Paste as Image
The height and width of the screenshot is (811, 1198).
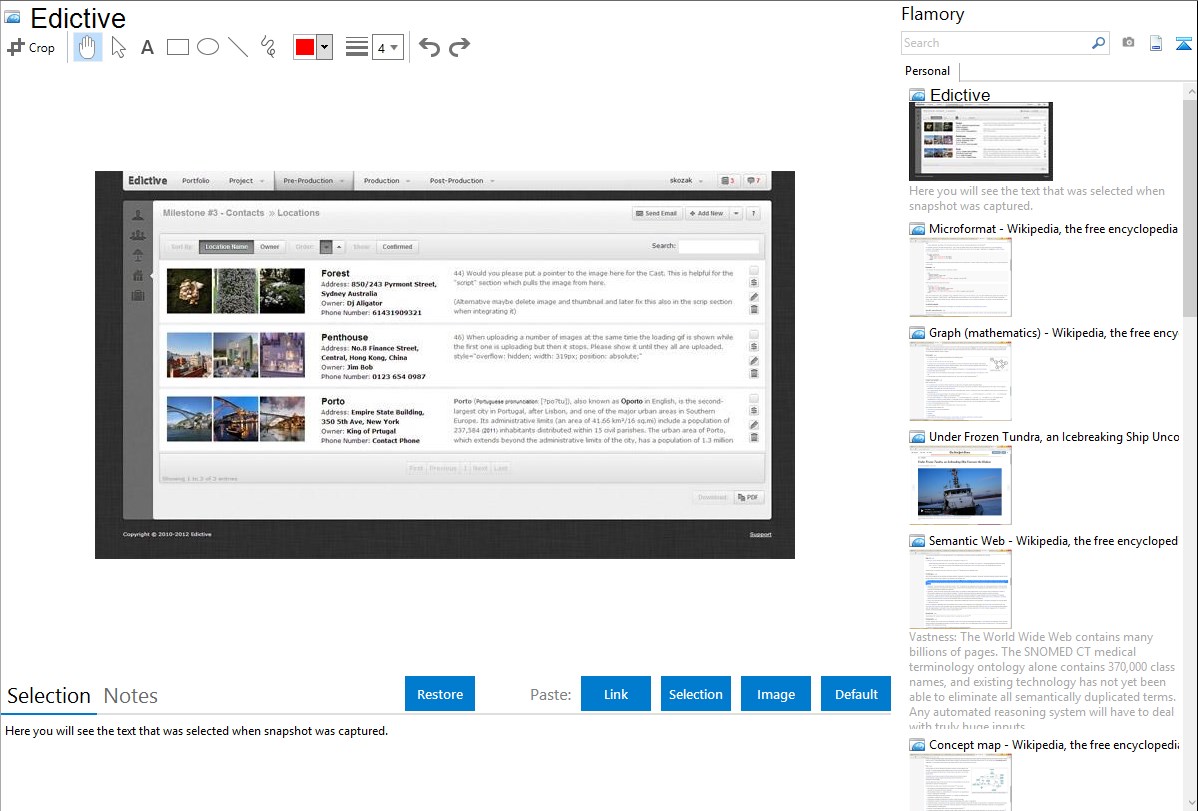pyautogui.click(x=775, y=693)
